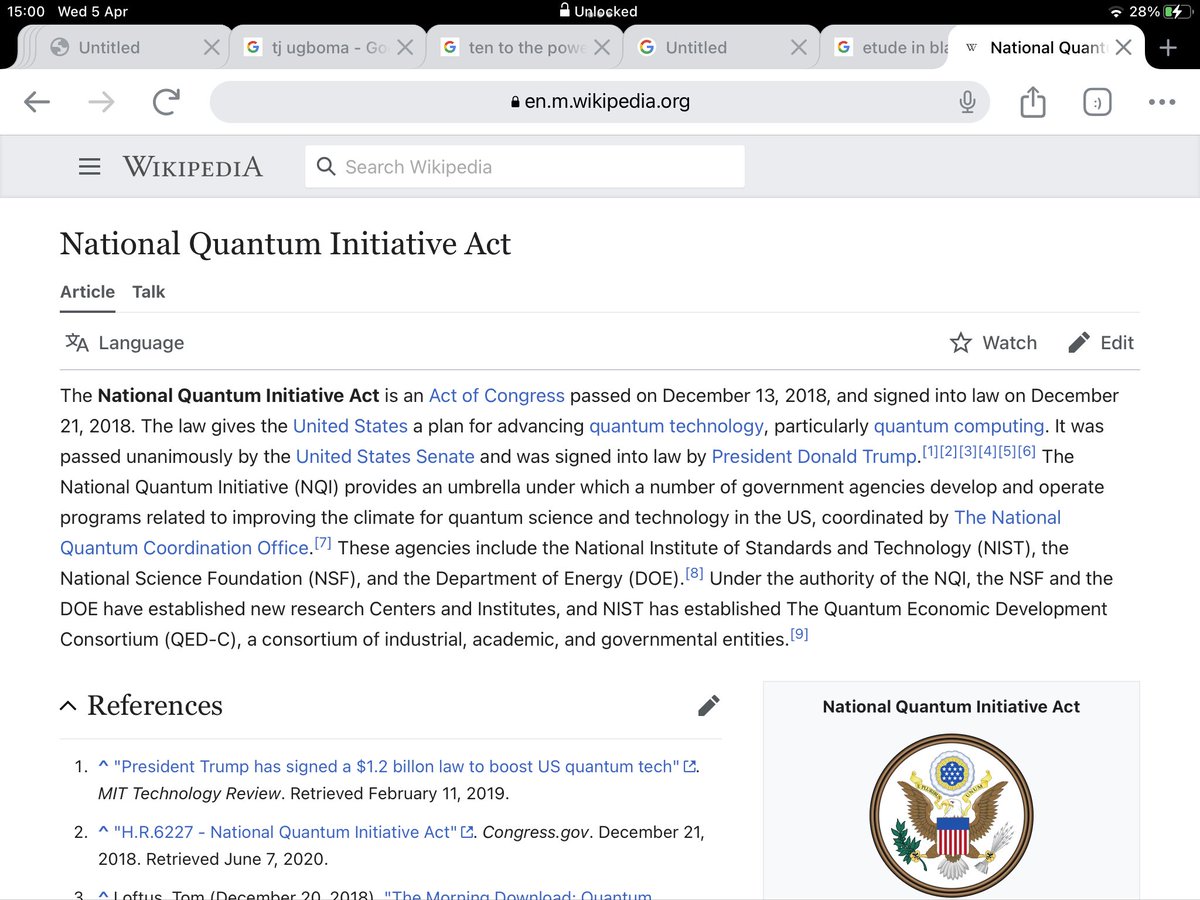Open the United States link
This screenshot has width=1200, height=900.
click(350, 426)
